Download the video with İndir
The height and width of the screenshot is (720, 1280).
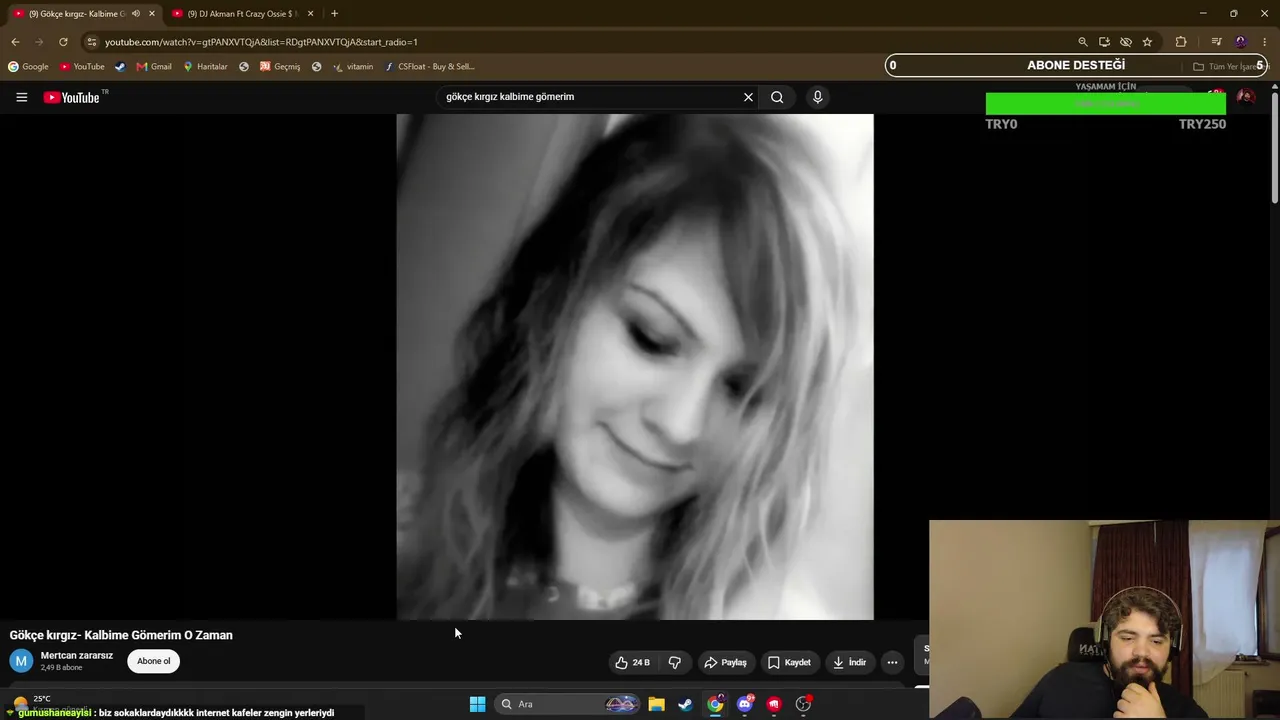[849, 662]
